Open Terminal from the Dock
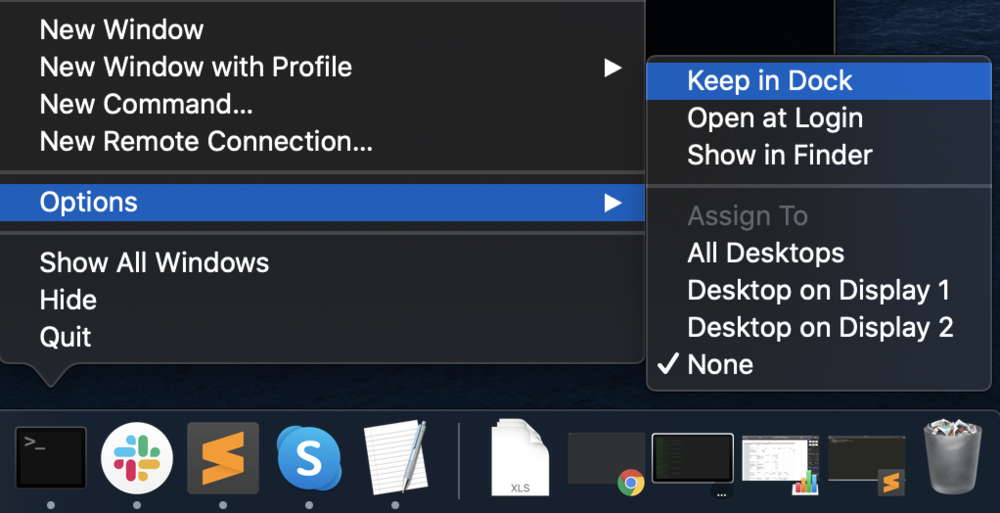1000x513 pixels. 51,458
